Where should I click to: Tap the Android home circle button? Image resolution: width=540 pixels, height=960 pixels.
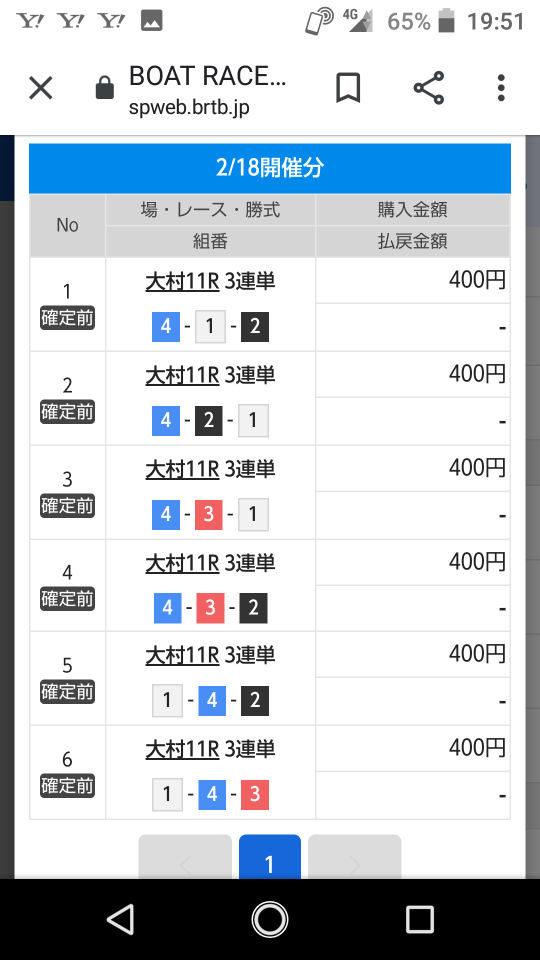(x=270, y=919)
